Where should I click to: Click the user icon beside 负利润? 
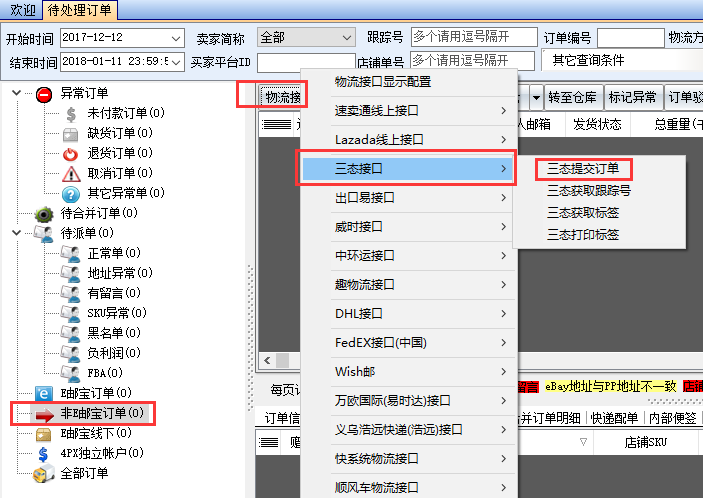point(70,353)
